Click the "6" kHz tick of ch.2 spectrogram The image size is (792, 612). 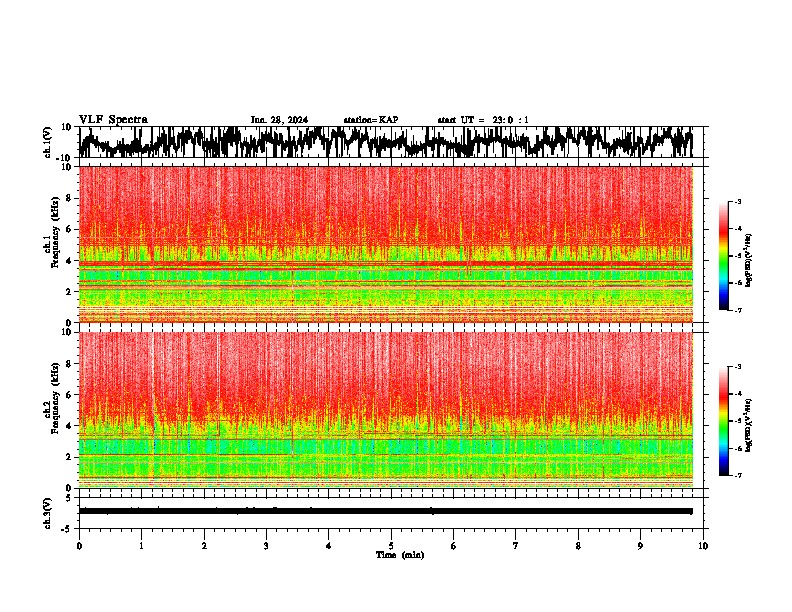(x=70, y=395)
